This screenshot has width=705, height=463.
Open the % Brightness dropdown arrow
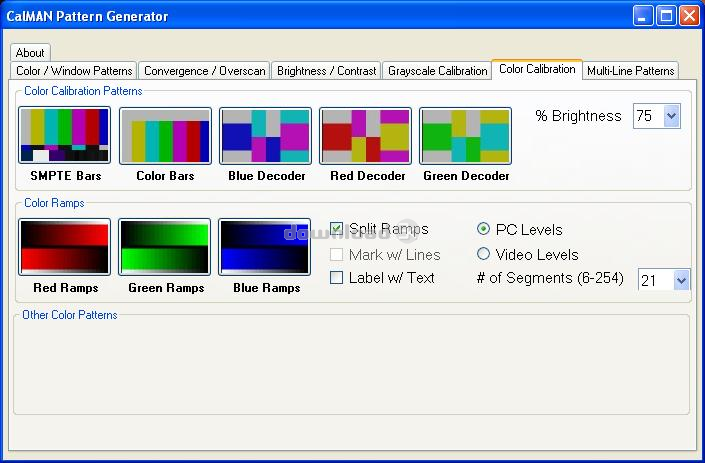[x=672, y=116]
